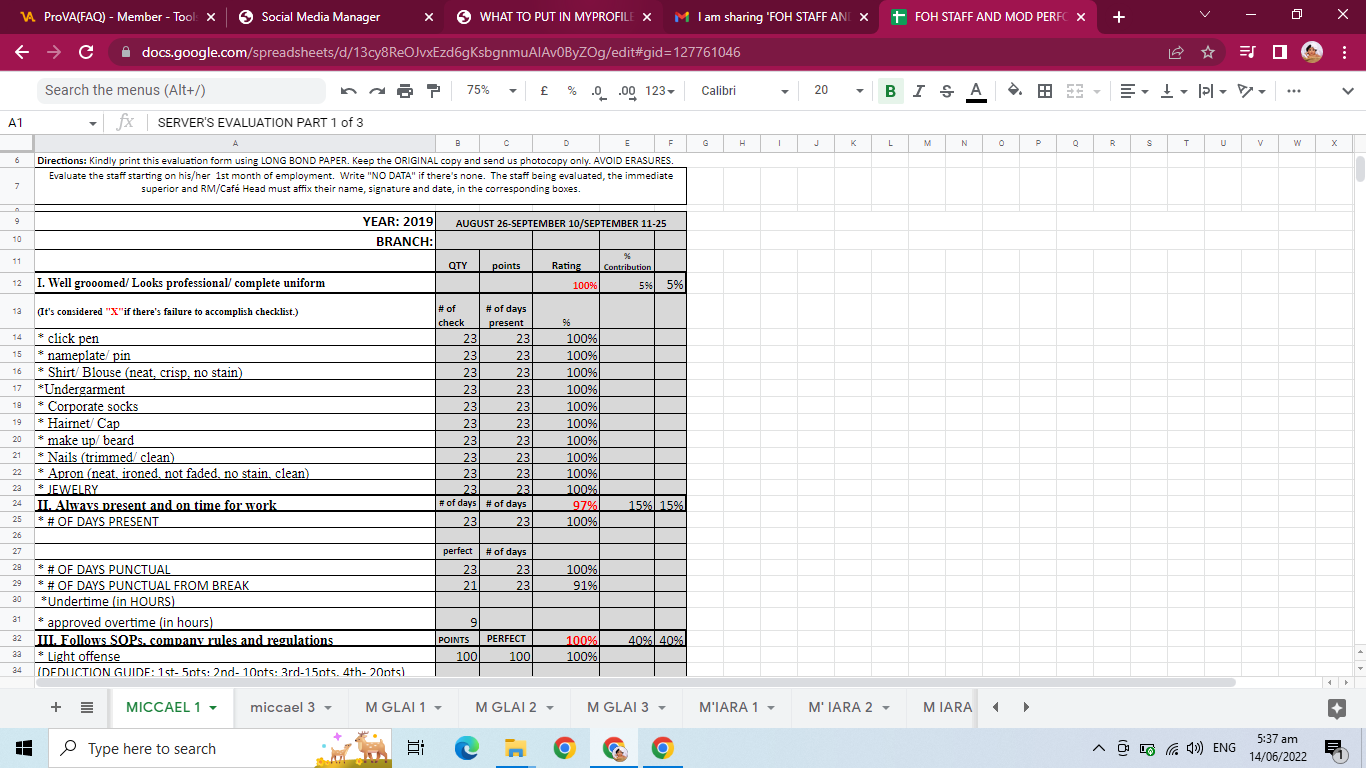Open the text color picker
This screenshot has height=768, width=1366.
pos(977,91)
